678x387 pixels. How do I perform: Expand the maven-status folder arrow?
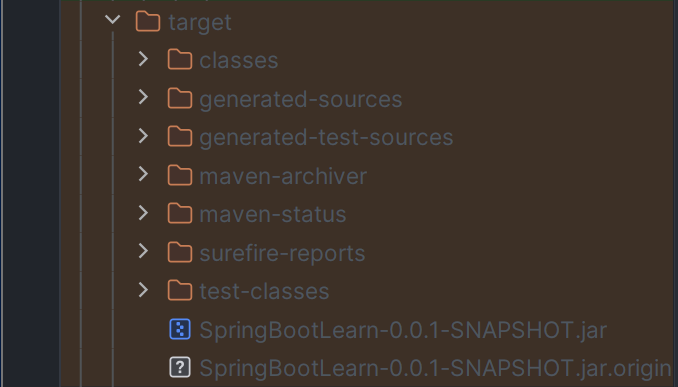tap(144, 213)
